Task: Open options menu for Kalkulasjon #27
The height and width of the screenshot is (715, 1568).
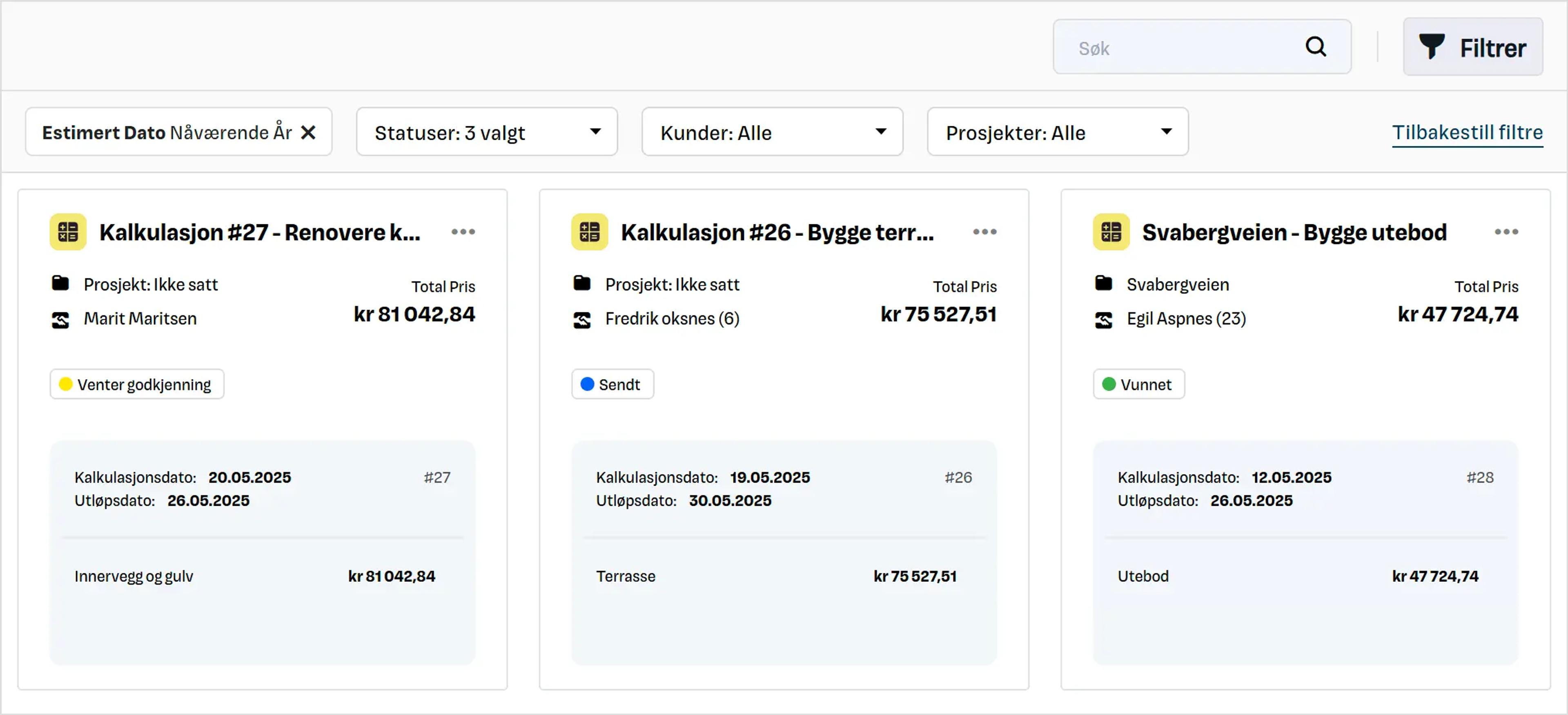Action: pyautogui.click(x=463, y=232)
